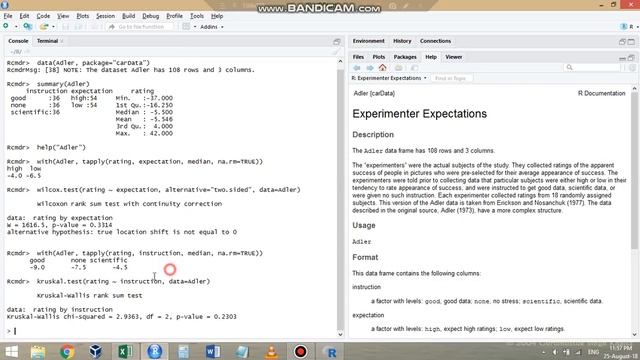Image resolution: width=640 pixels, height=360 pixels.
Task: Click the show in new window icon
Action: pos(414,68)
